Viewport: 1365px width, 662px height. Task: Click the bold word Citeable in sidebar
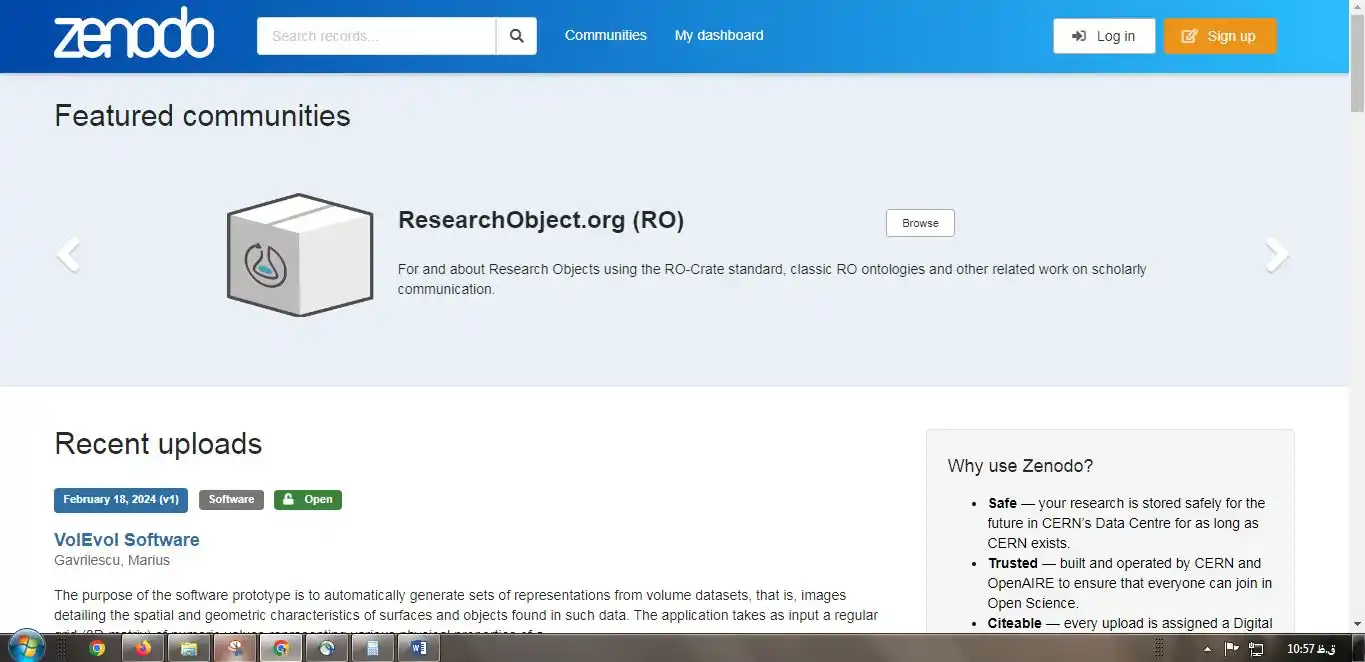coord(1015,623)
